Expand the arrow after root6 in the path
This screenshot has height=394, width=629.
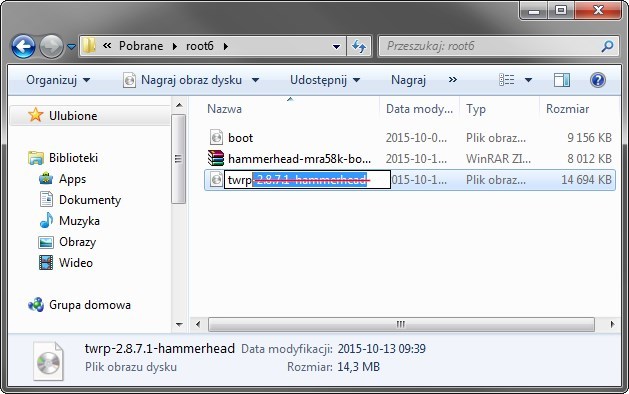click(x=225, y=47)
